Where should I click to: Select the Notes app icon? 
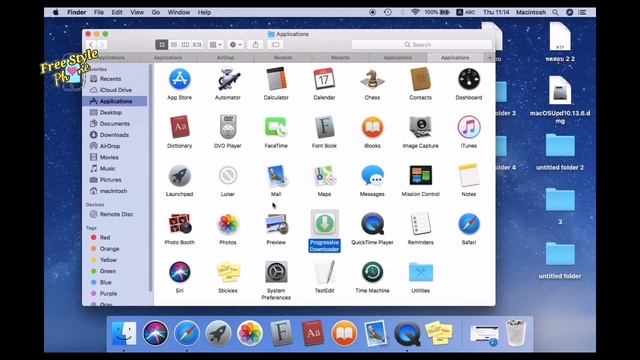coord(469,176)
